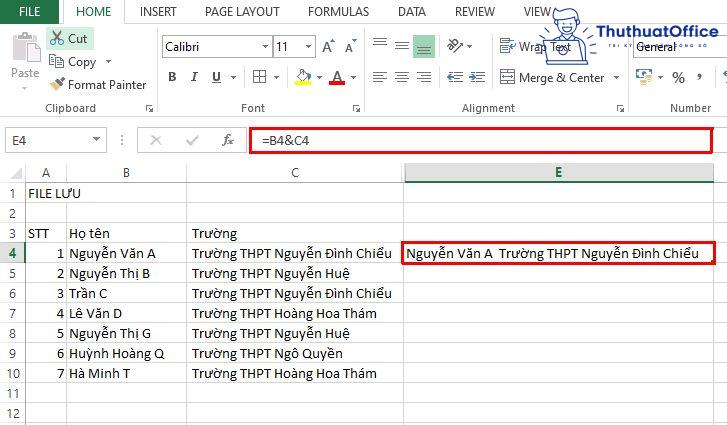Toggle highlighted Bottom Align button
The height and width of the screenshot is (425, 727).
tap(424, 46)
